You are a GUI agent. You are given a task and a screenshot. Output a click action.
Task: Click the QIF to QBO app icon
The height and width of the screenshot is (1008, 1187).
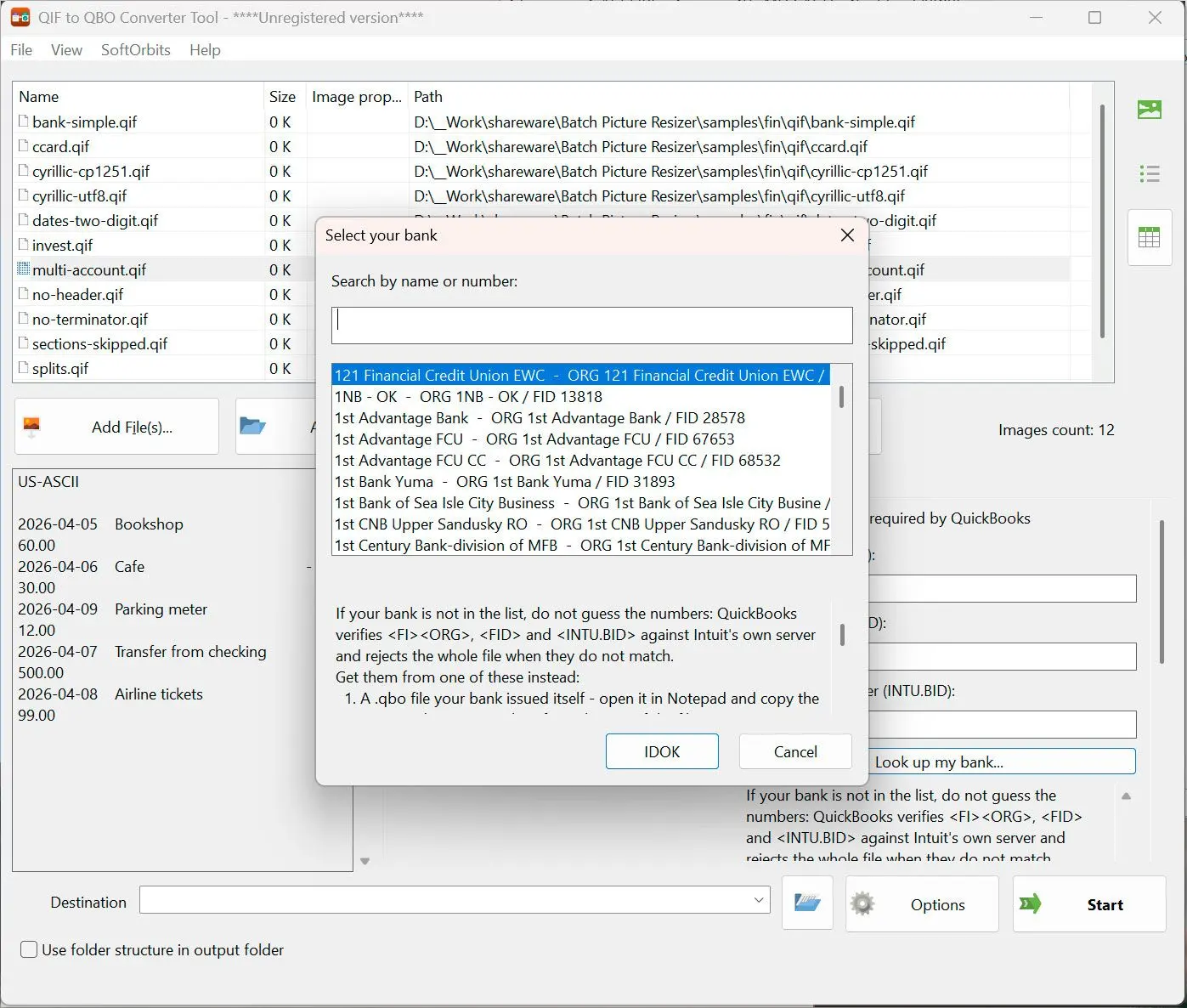20,17
